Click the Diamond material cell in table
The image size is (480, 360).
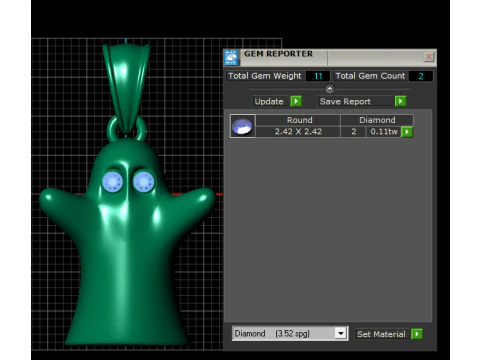pos(377,120)
